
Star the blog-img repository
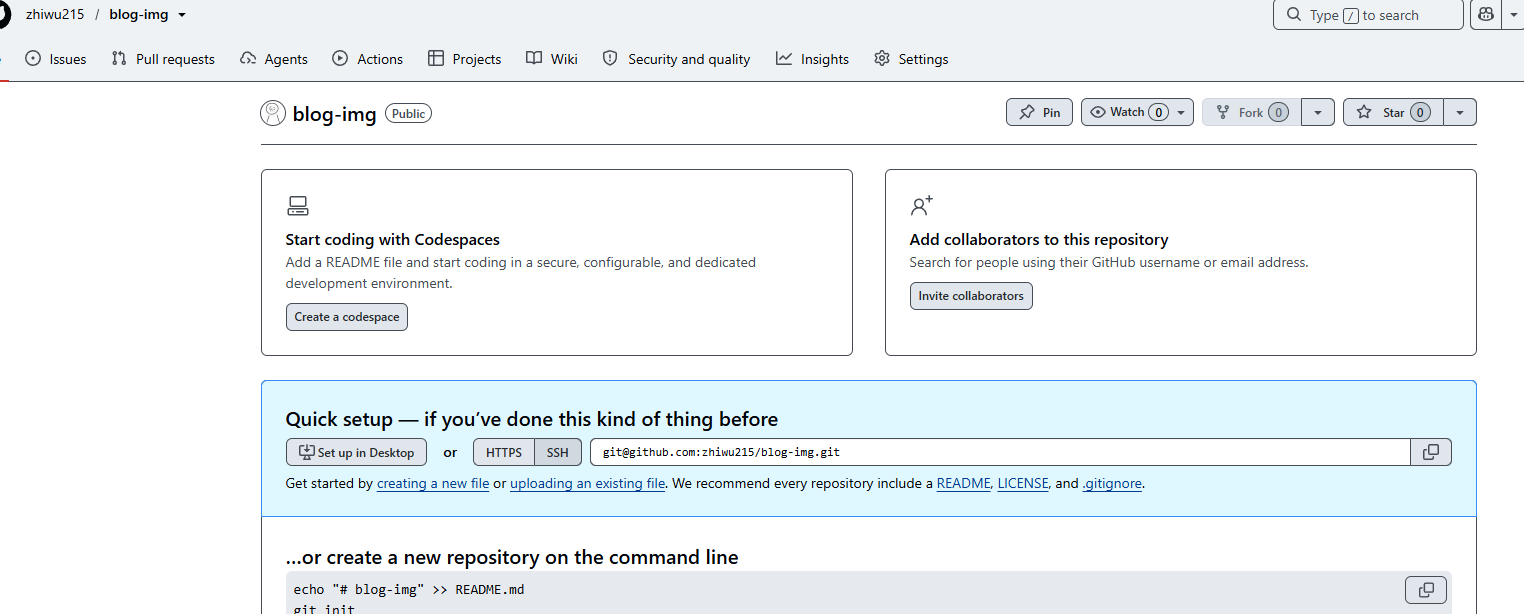pyautogui.click(x=1393, y=112)
